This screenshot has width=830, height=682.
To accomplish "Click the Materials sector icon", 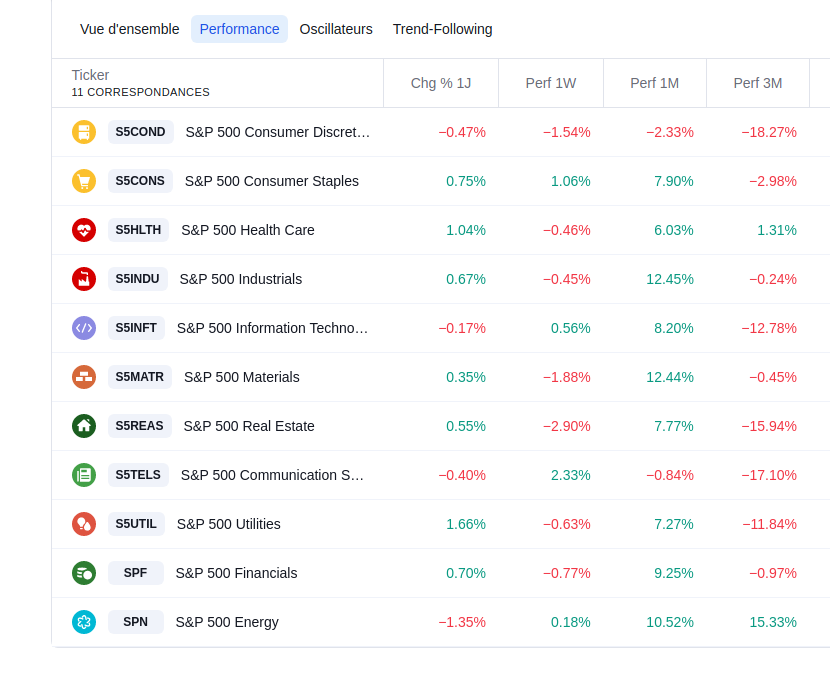I will click(x=84, y=377).
